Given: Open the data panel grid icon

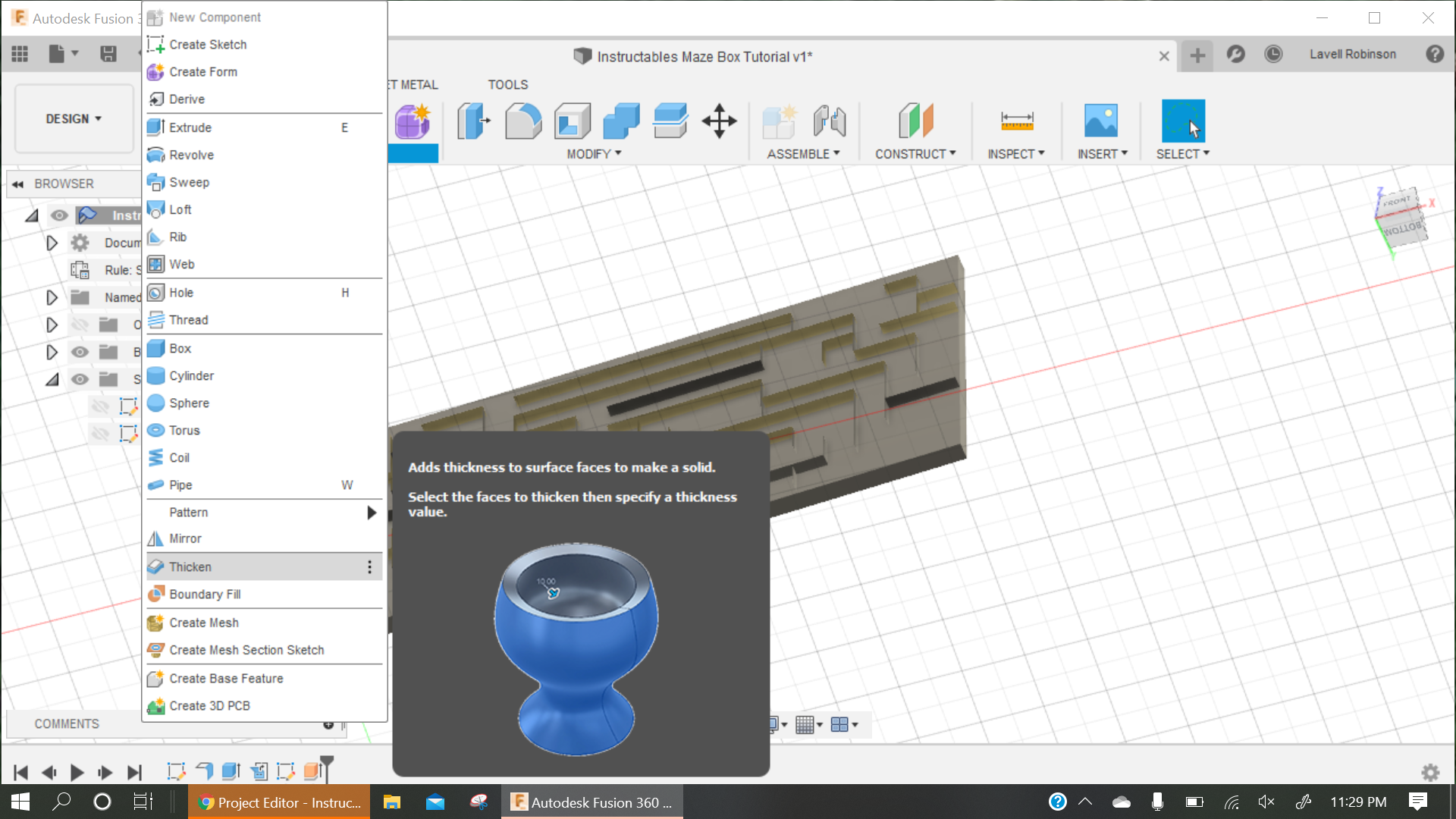Looking at the screenshot, I should pyautogui.click(x=20, y=54).
